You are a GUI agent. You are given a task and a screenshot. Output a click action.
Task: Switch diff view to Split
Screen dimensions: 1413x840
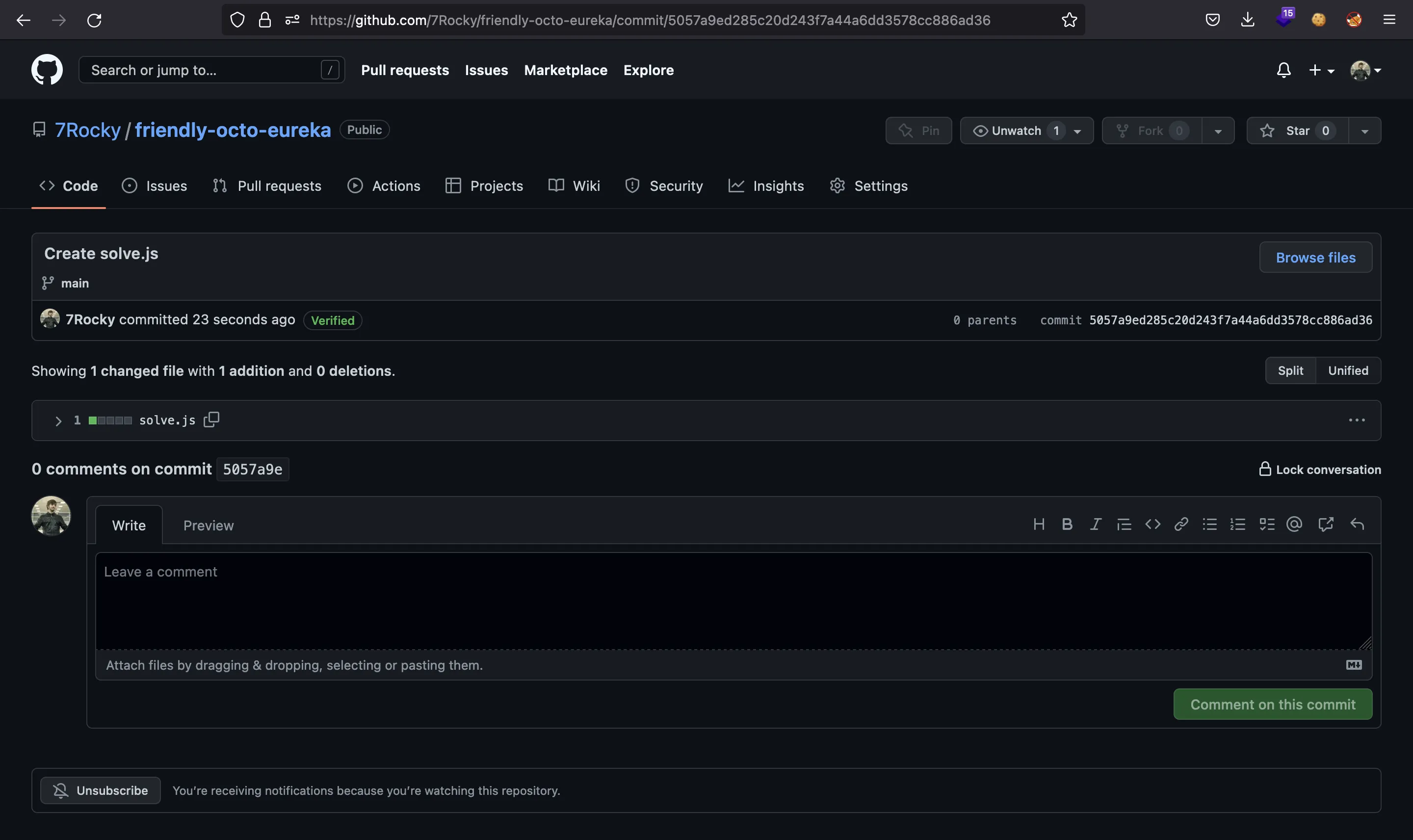coord(1290,371)
